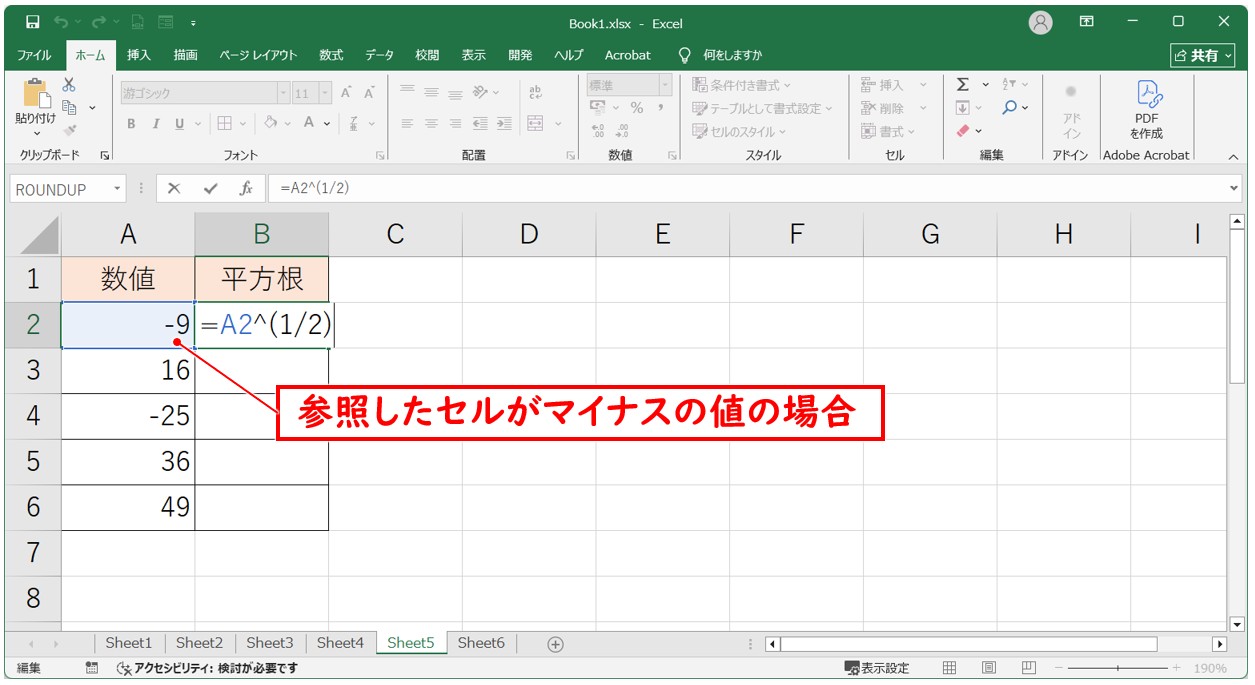Toggle underline formatting with the U icon
The image size is (1255, 685).
(178, 124)
